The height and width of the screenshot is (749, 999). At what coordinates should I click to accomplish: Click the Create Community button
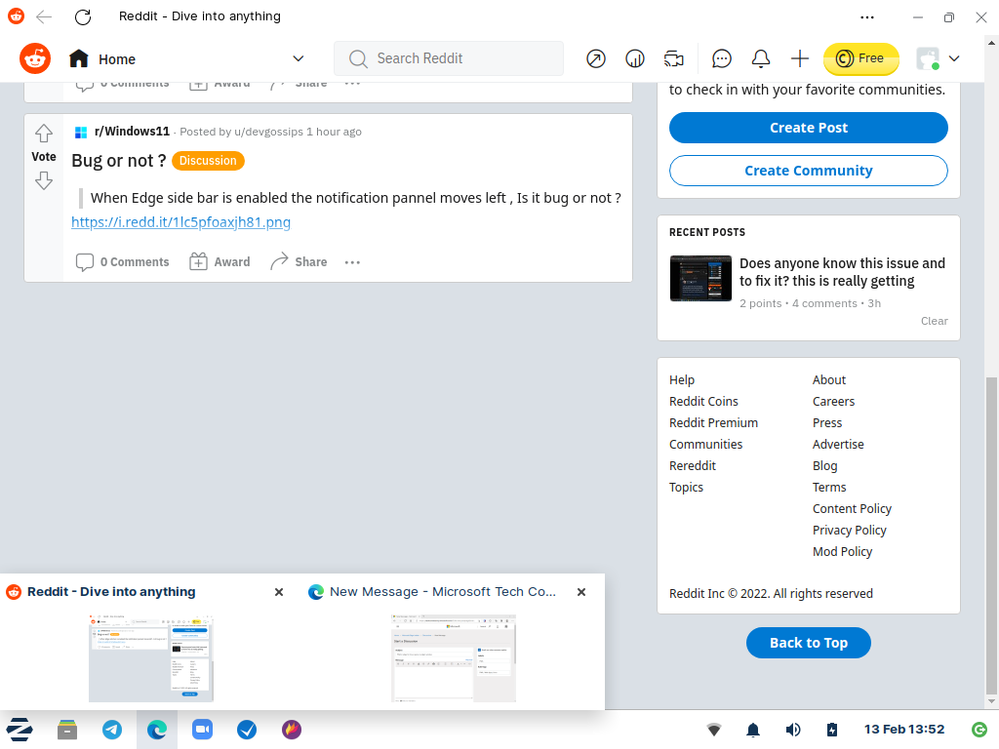809,171
